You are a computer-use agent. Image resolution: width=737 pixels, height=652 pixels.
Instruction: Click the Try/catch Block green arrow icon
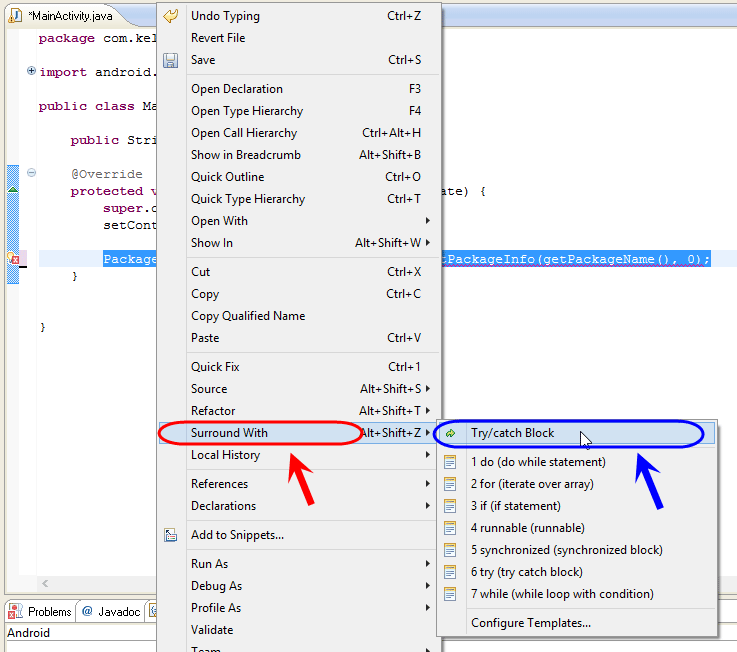tap(450, 433)
